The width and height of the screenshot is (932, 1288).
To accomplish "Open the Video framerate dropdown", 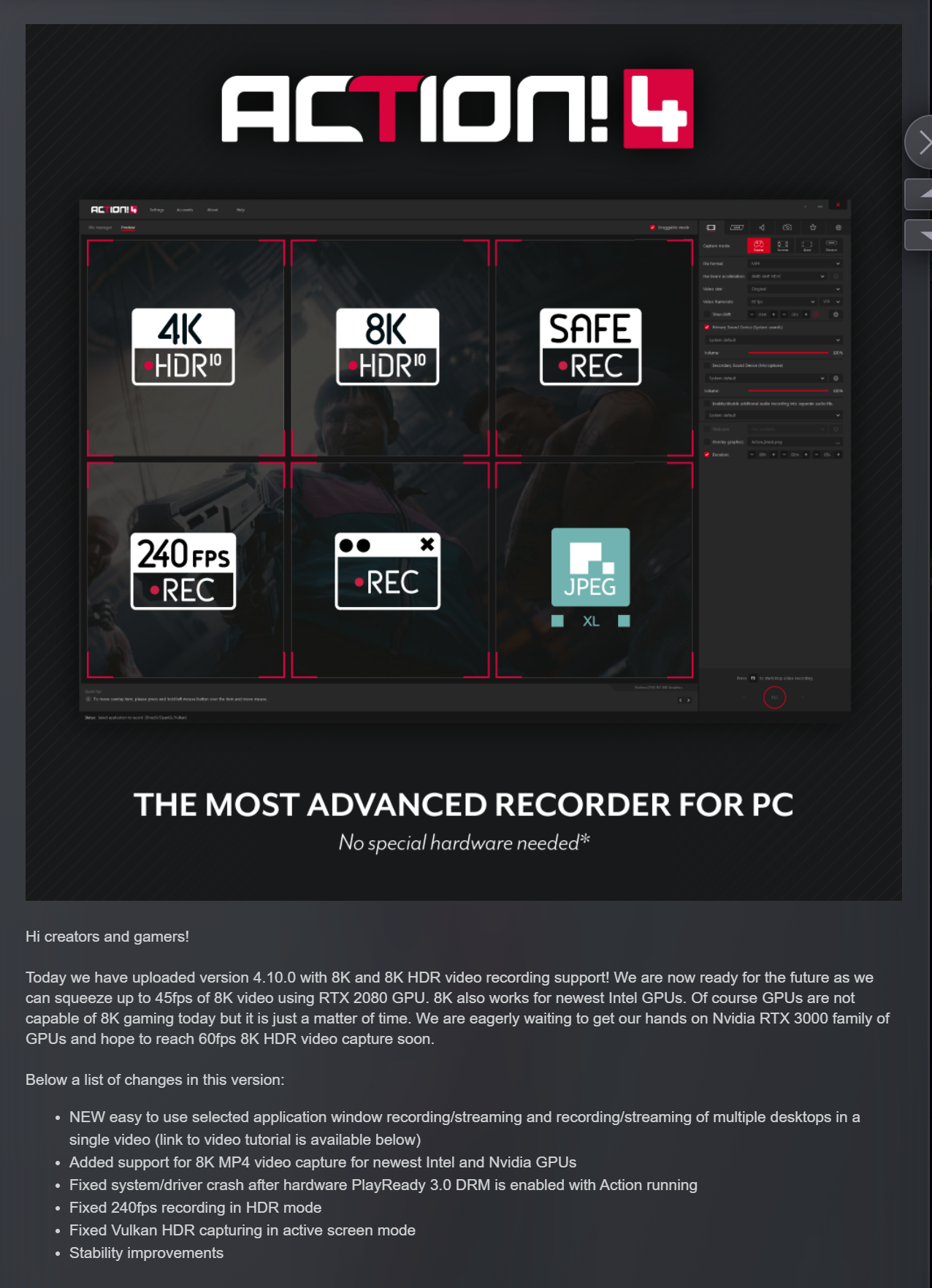I will (x=782, y=302).
